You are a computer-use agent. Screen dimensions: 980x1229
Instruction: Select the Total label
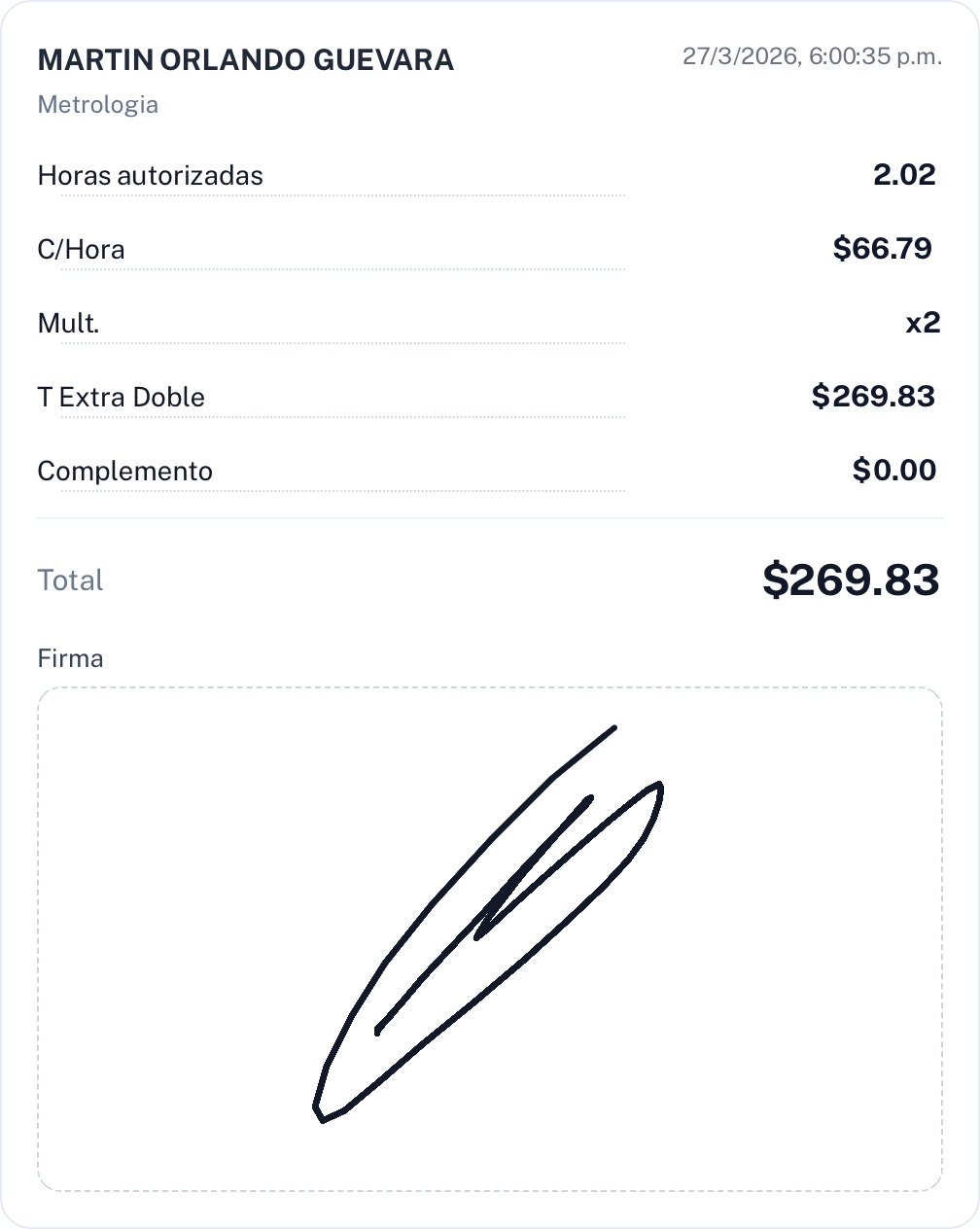(70, 580)
